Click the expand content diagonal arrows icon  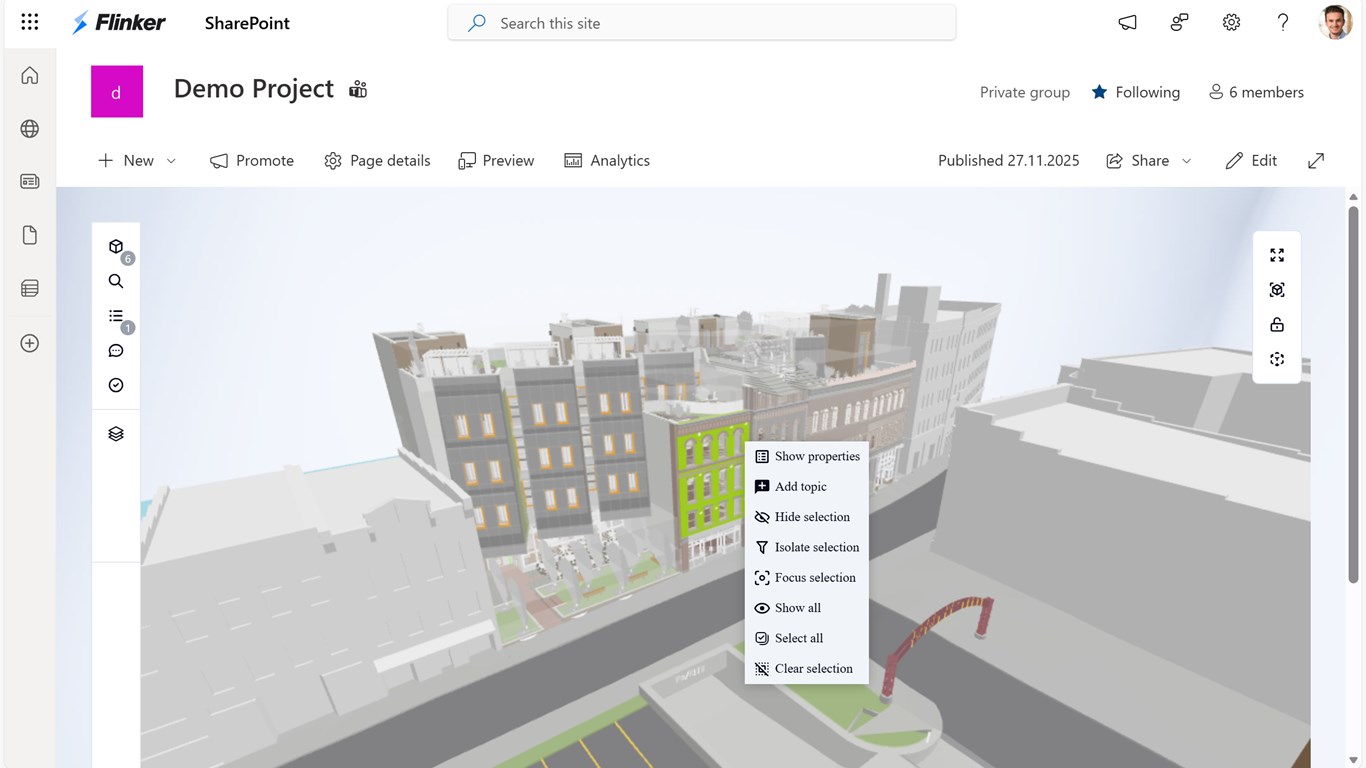(1316, 160)
